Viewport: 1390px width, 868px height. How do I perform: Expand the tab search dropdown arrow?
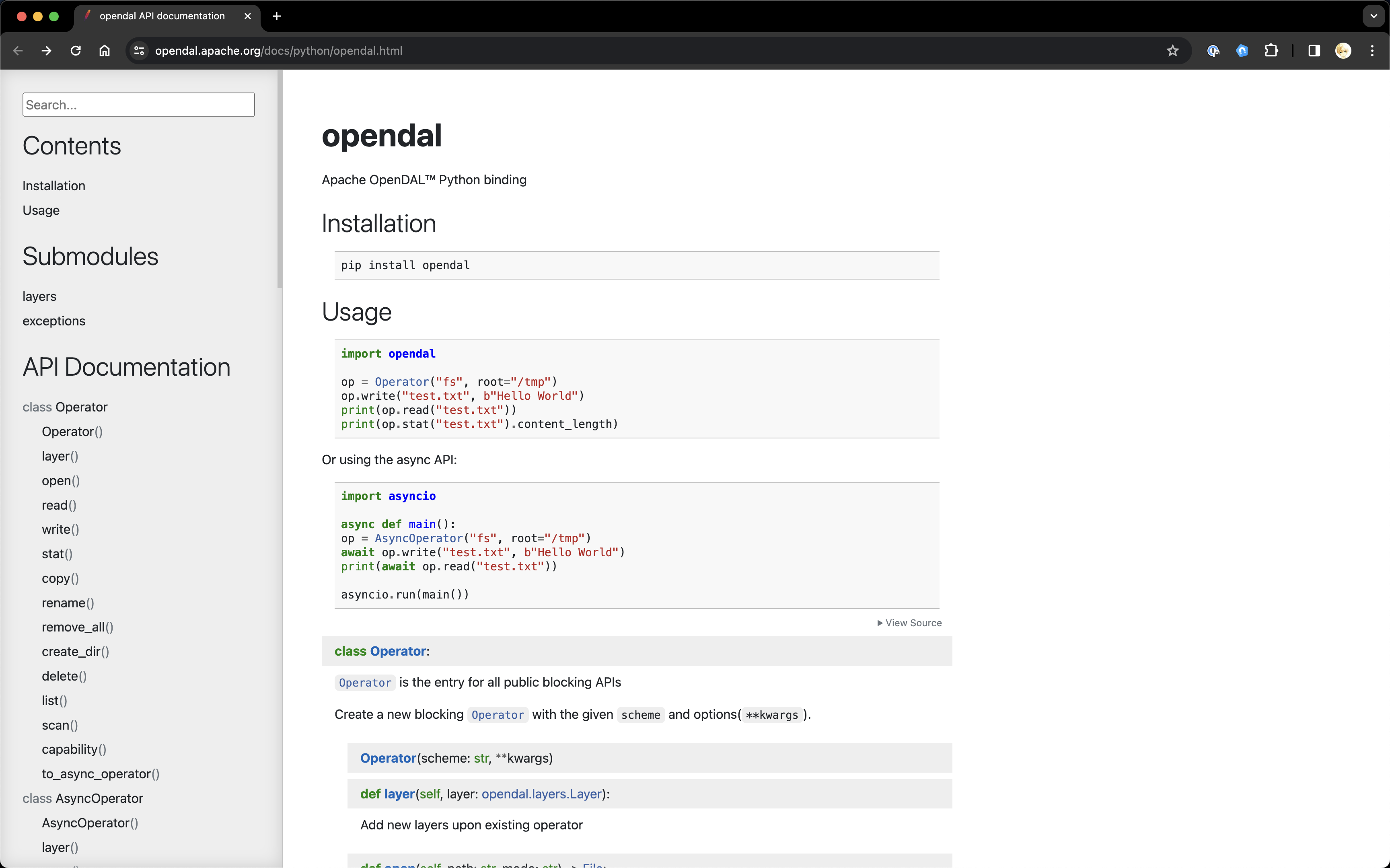point(1374,16)
